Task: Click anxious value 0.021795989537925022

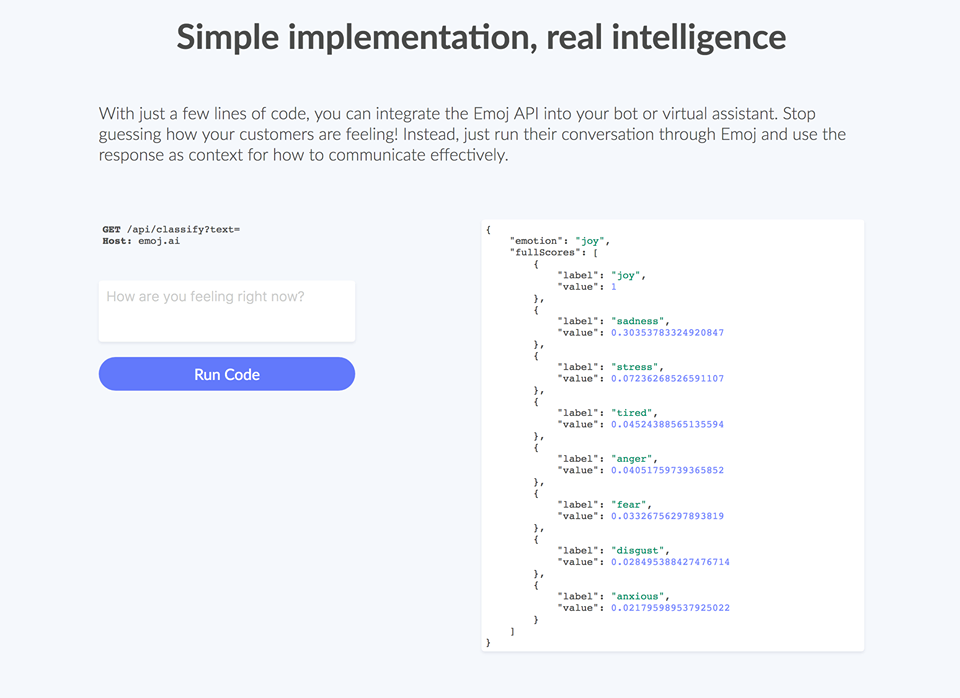Action: pyautogui.click(x=670, y=609)
